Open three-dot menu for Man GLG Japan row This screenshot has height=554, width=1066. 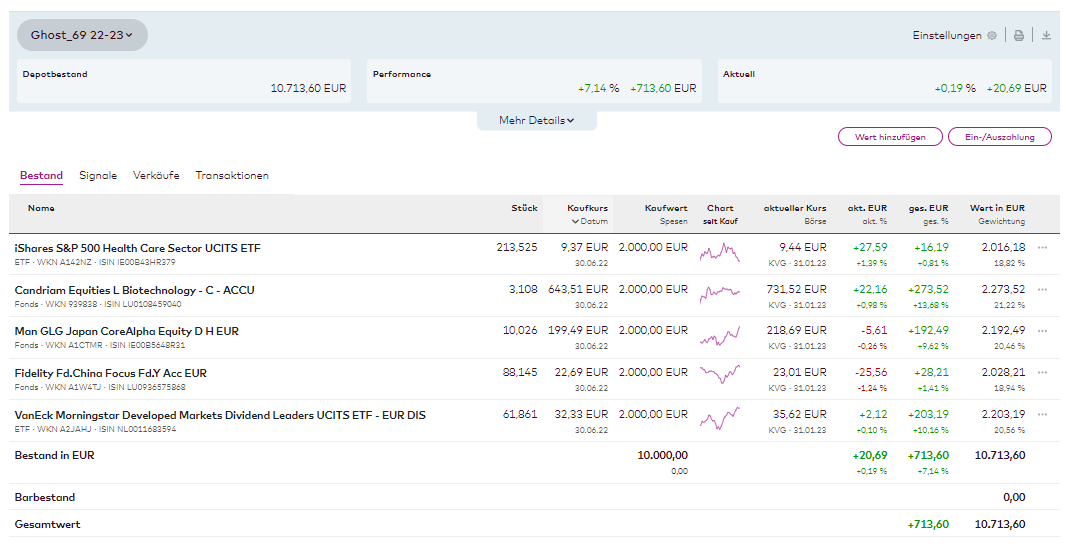point(1043,330)
